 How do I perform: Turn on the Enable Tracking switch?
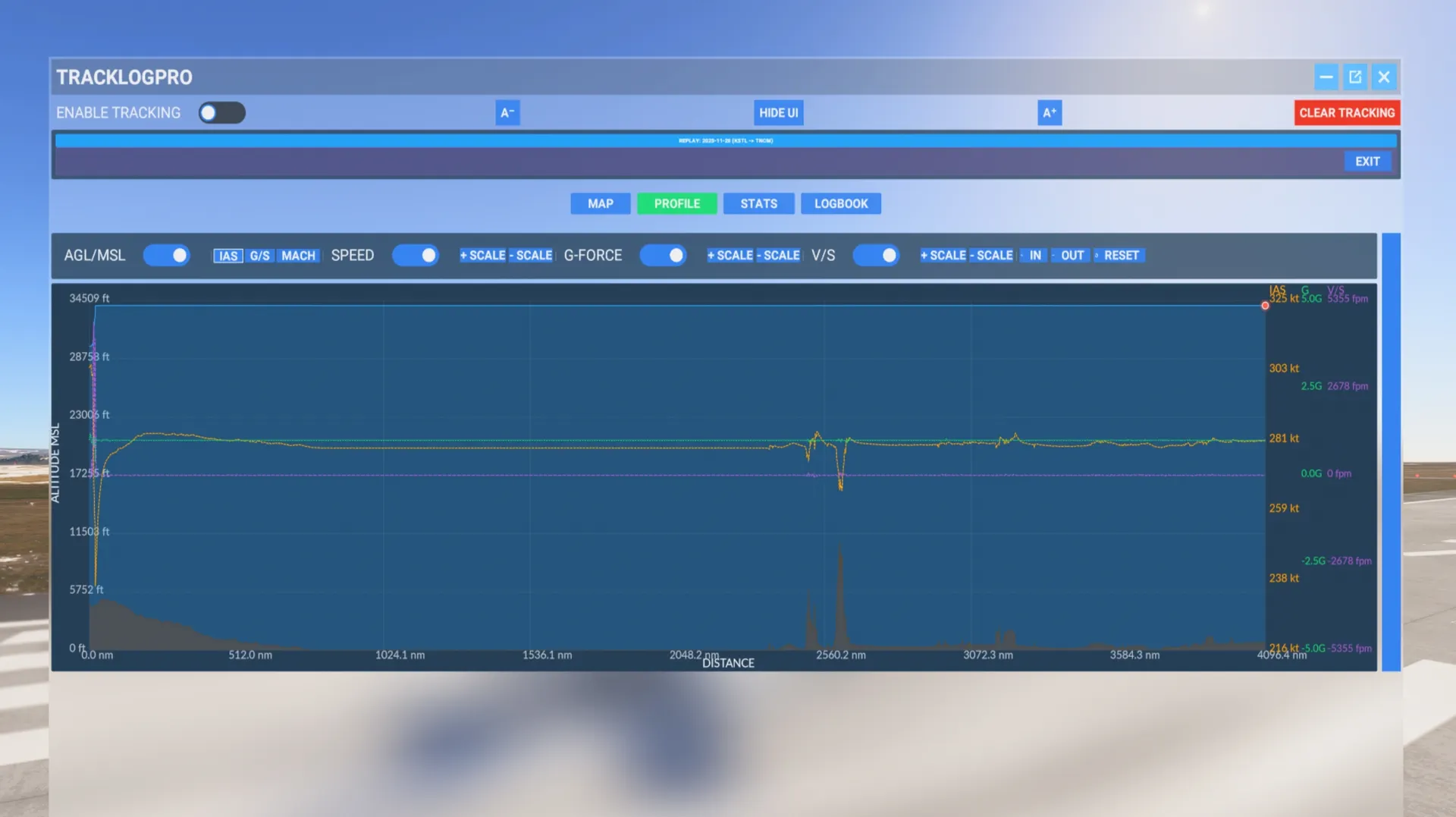[x=221, y=113]
